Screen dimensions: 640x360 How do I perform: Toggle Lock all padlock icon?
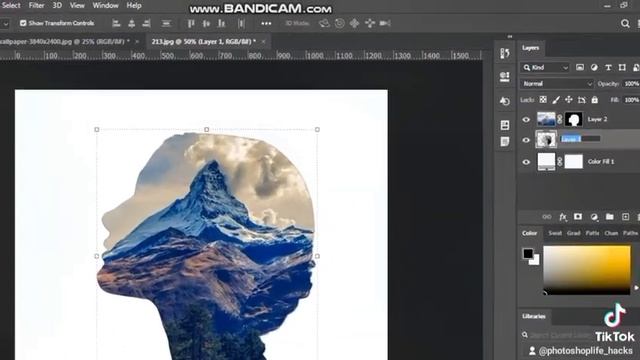tap(595, 100)
